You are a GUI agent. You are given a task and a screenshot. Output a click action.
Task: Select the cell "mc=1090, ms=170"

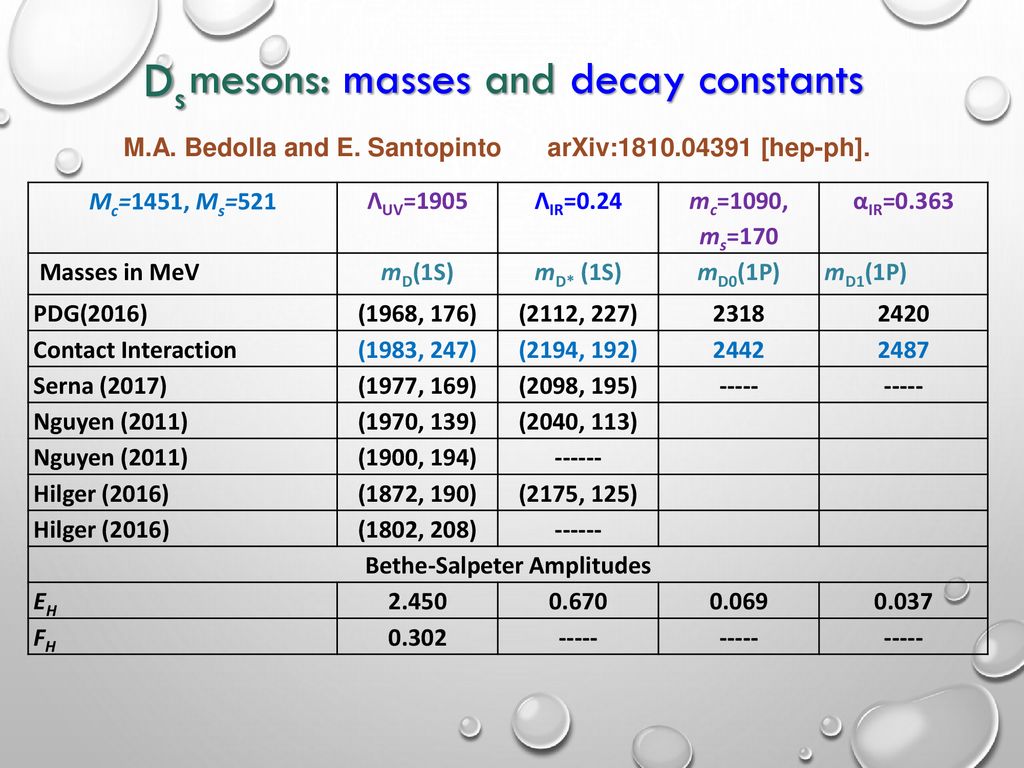[x=739, y=219]
